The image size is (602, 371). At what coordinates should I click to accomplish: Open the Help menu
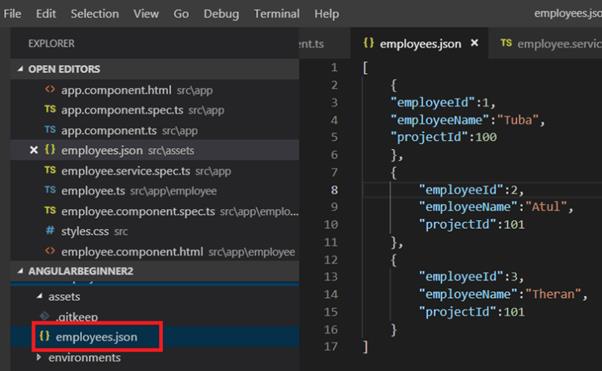(326, 14)
